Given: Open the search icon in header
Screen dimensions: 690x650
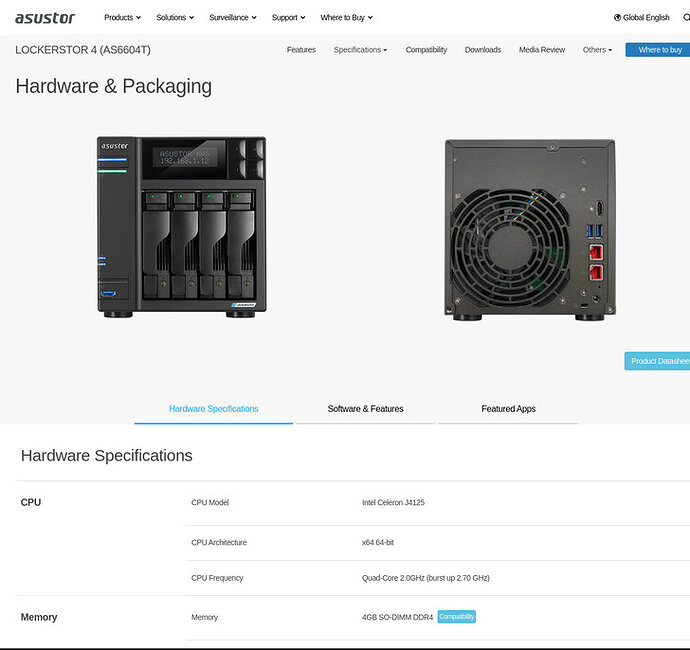Looking at the screenshot, I should tap(686, 18).
